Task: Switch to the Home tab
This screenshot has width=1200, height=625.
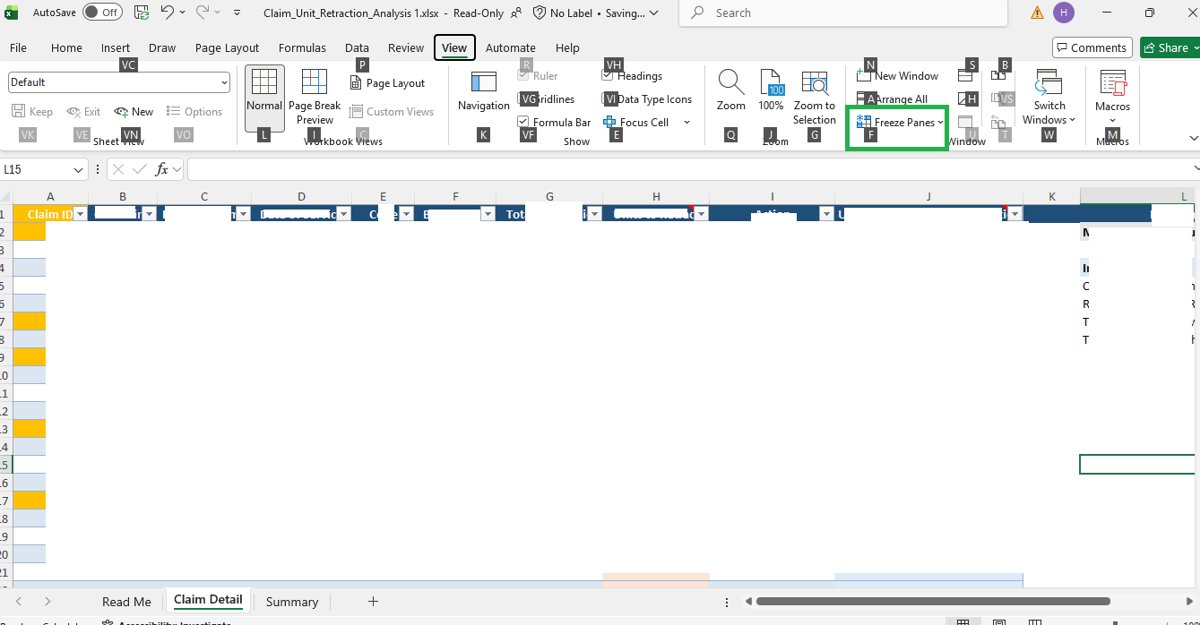Action: (67, 47)
